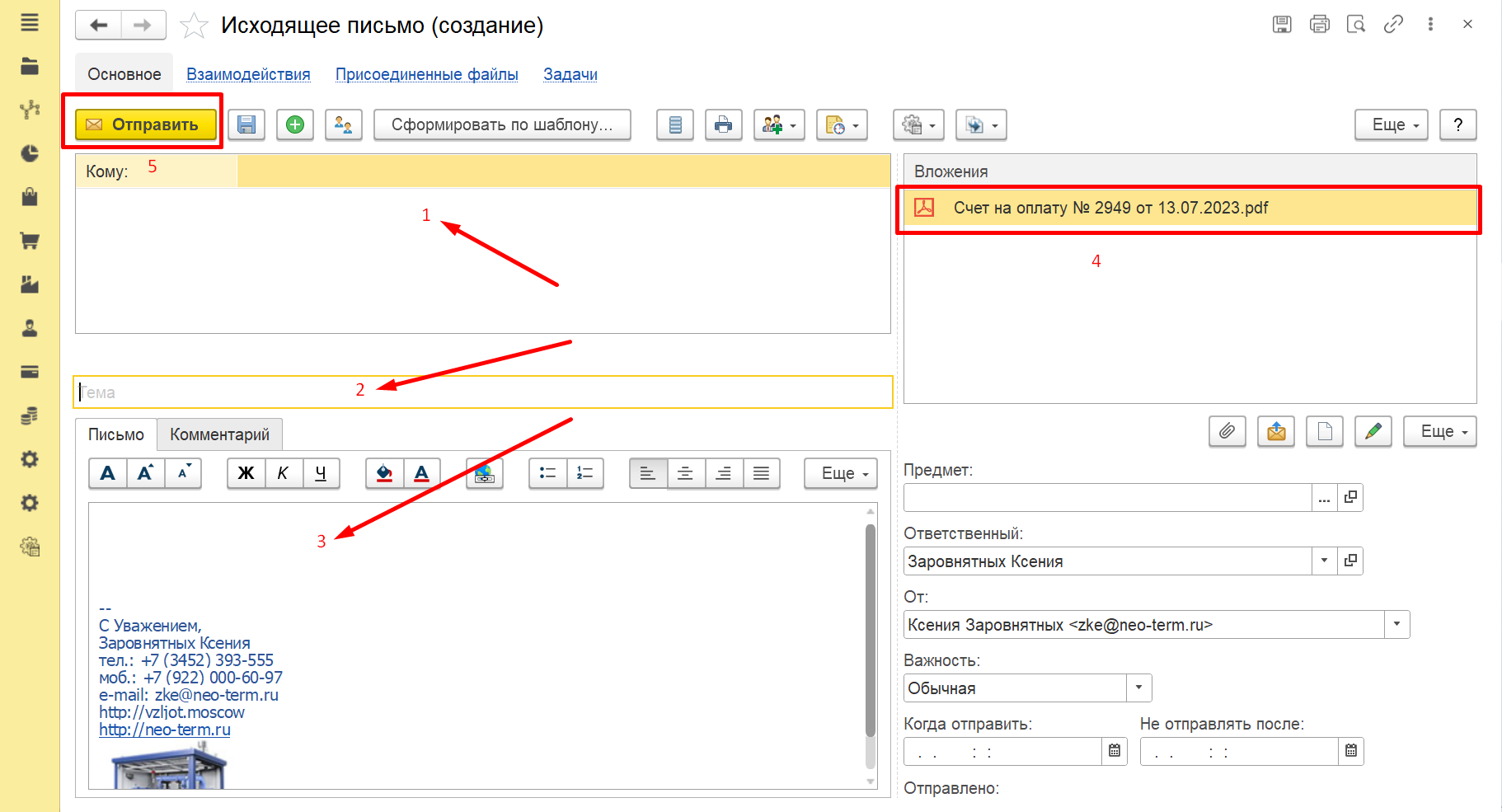The image size is (1502, 812).
Task: Toggle bold Ж formatting
Action: point(246,473)
